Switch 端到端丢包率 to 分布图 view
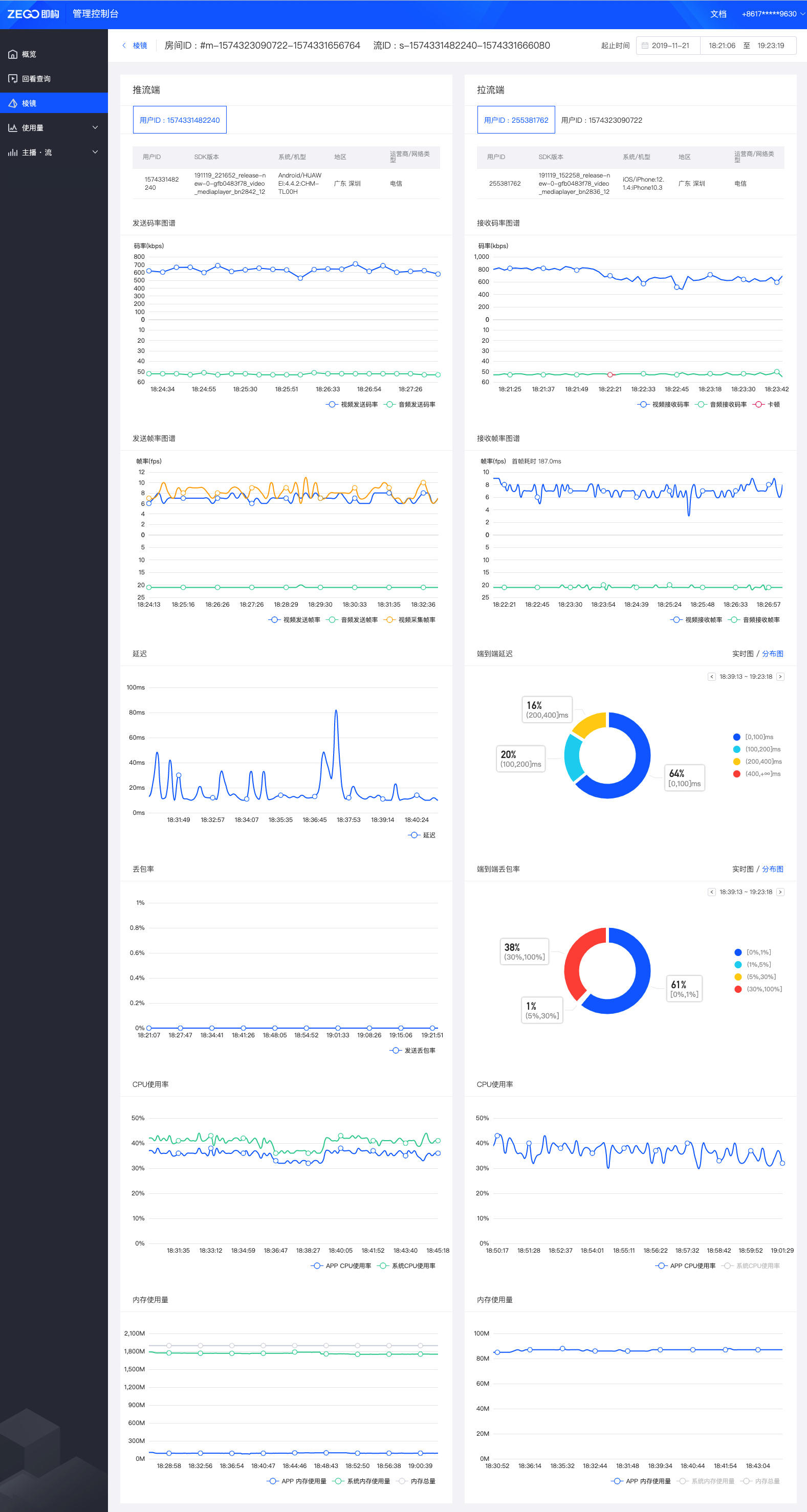Screen dimensions: 807x1512 (772, 869)
